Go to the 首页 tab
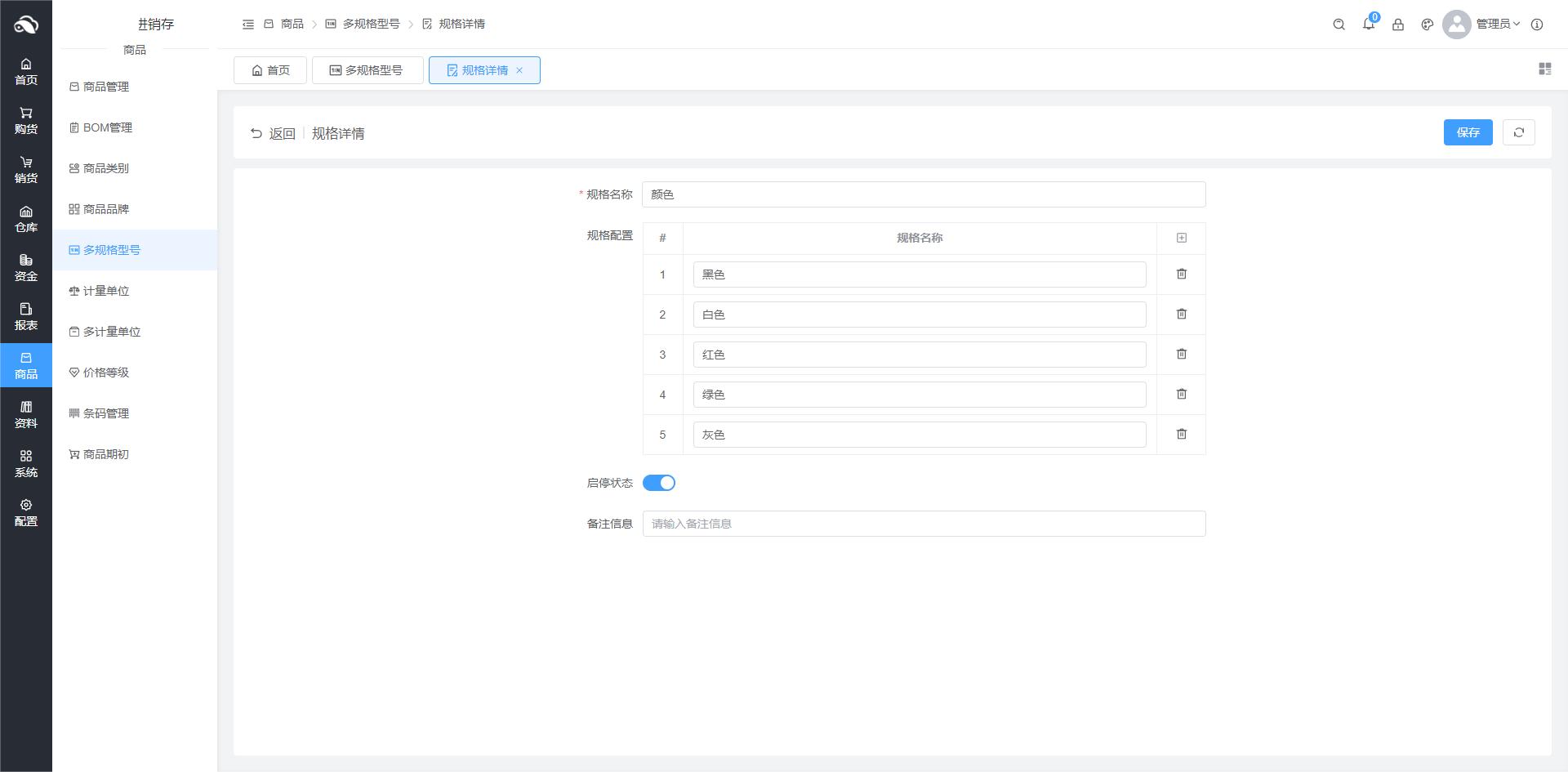 click(270, 70)
